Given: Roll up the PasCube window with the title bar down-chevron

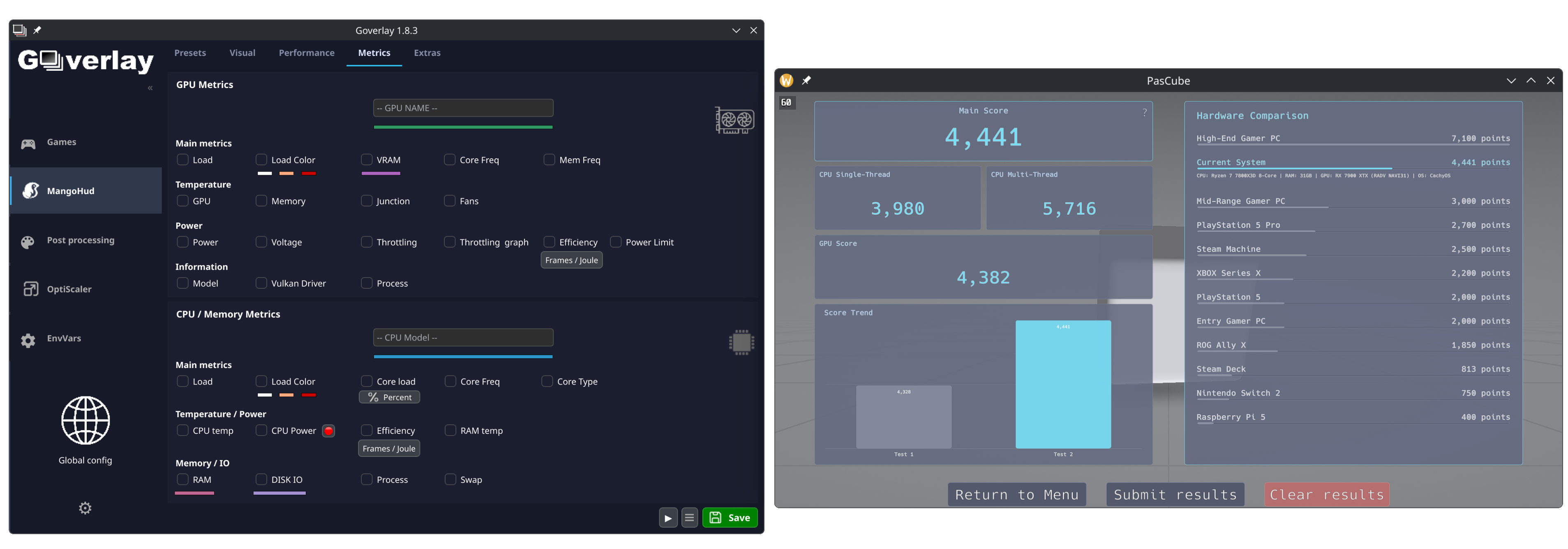Looking at the screenshot, I should (x=1511, y=81).
